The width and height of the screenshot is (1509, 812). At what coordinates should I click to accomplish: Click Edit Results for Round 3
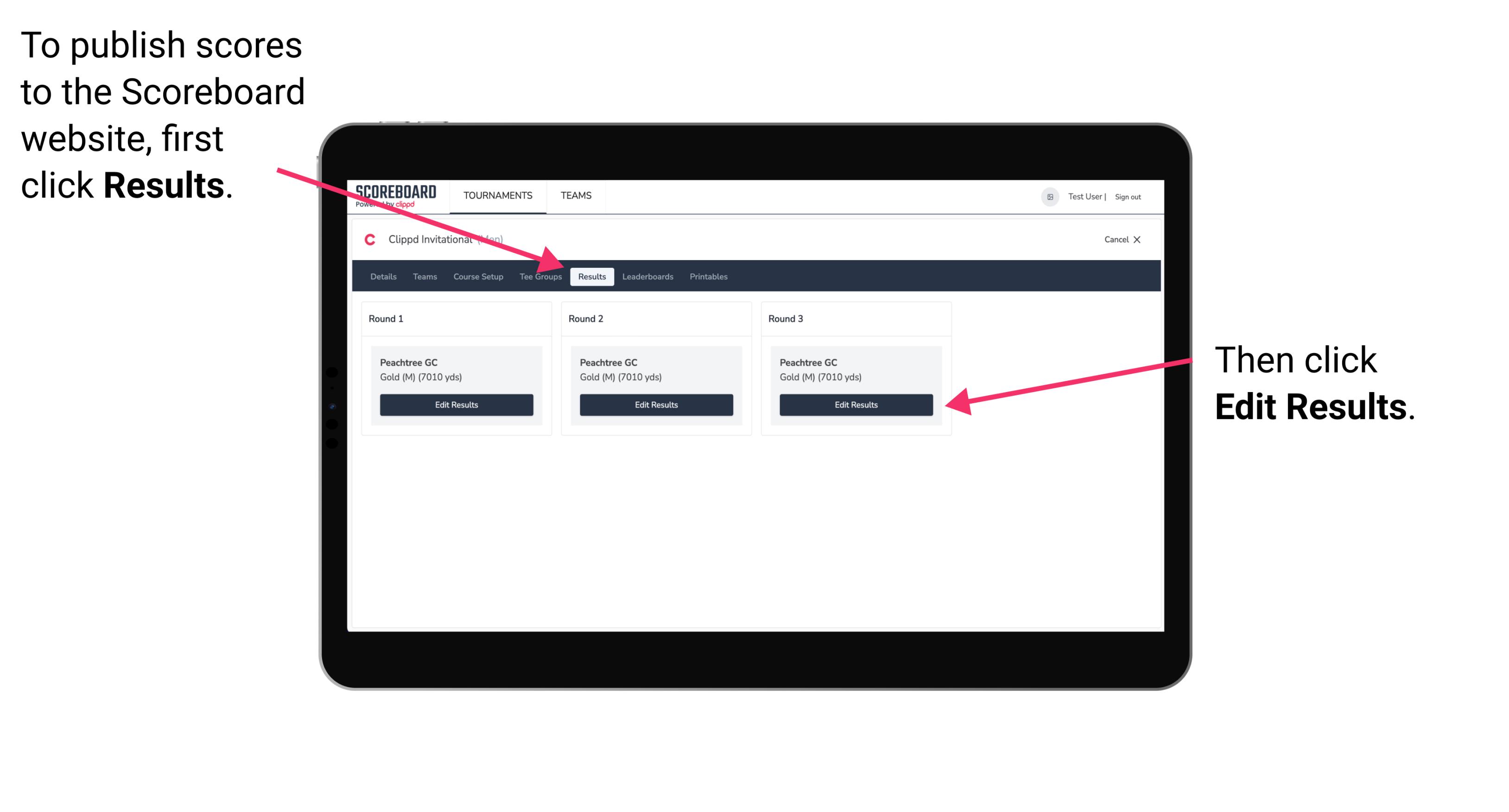pos(856,405)
